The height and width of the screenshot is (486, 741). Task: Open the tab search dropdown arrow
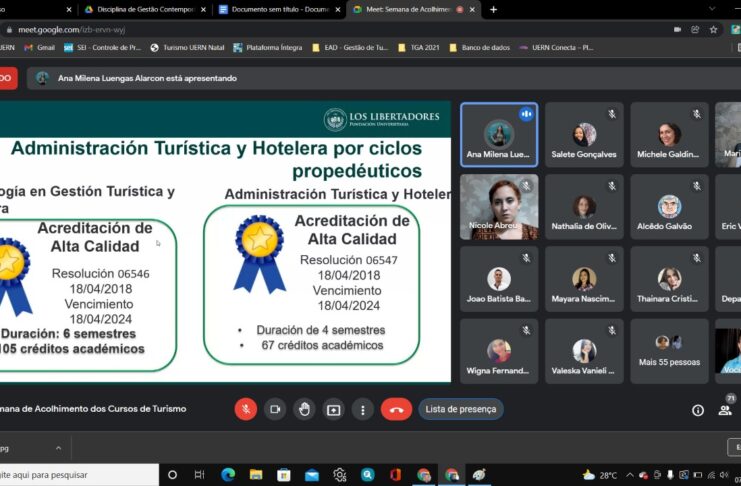tap(712, 9)
